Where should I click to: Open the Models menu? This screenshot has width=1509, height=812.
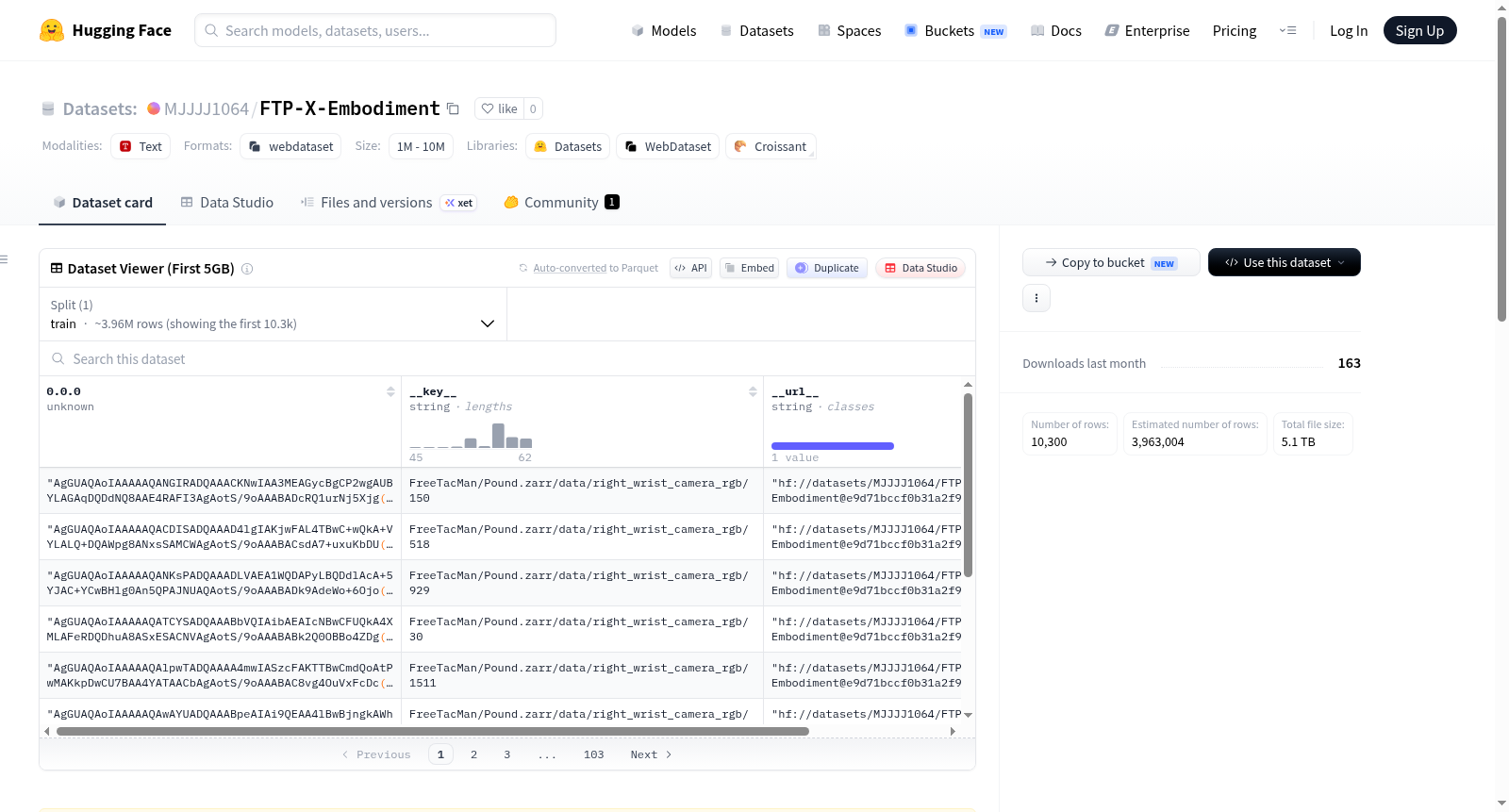pyautogui.click(x=664, y=30)
